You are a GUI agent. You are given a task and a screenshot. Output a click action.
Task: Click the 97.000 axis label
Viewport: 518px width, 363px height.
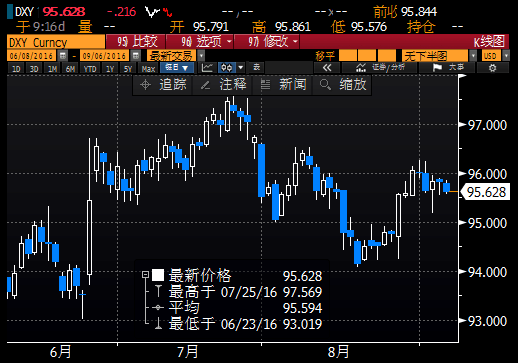point(487,125)
